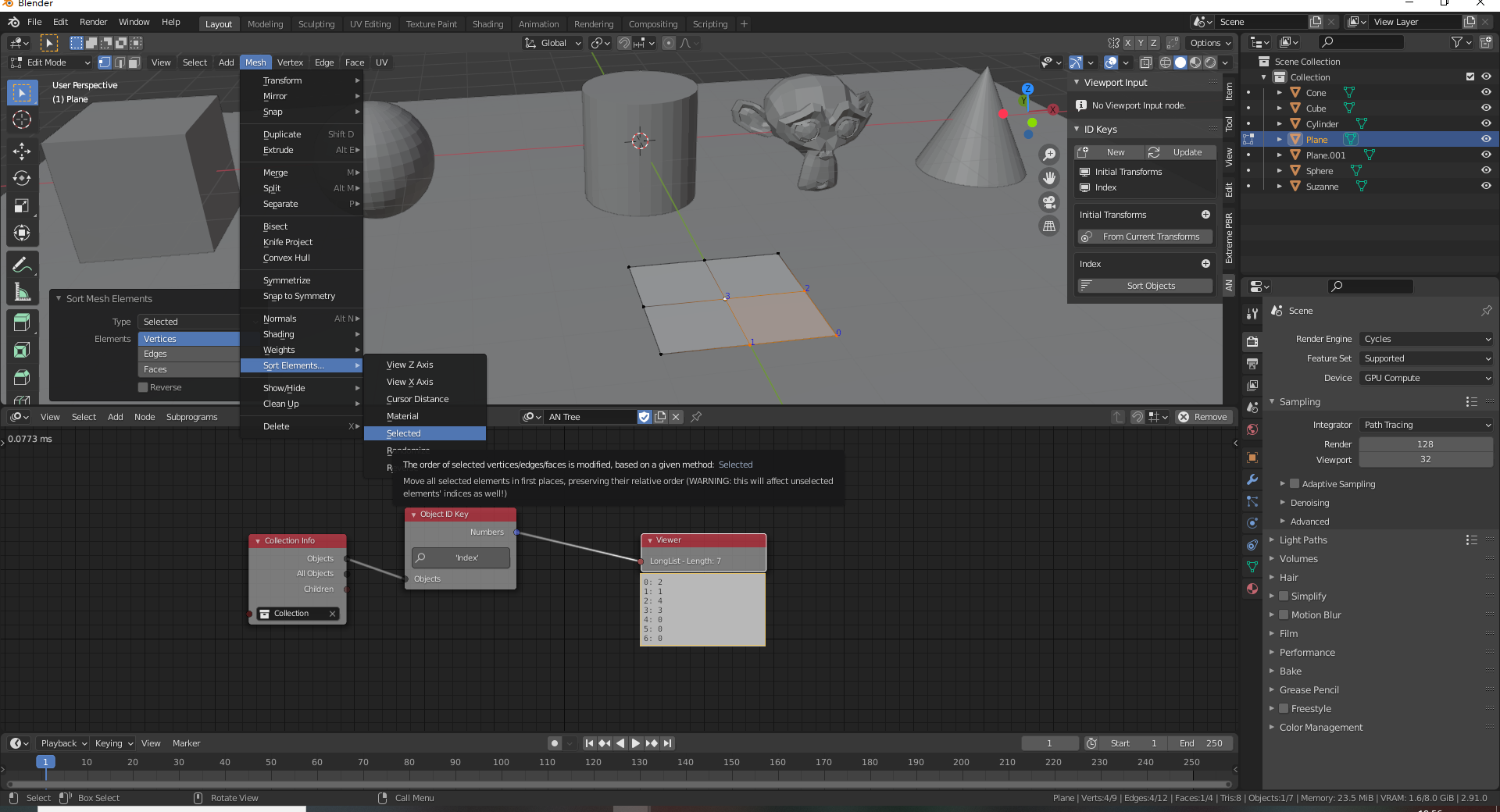The height and width of the screenshot is (812, 1500).
Task: Switch to the Shading workspace tab
Action: coord(487,24)
